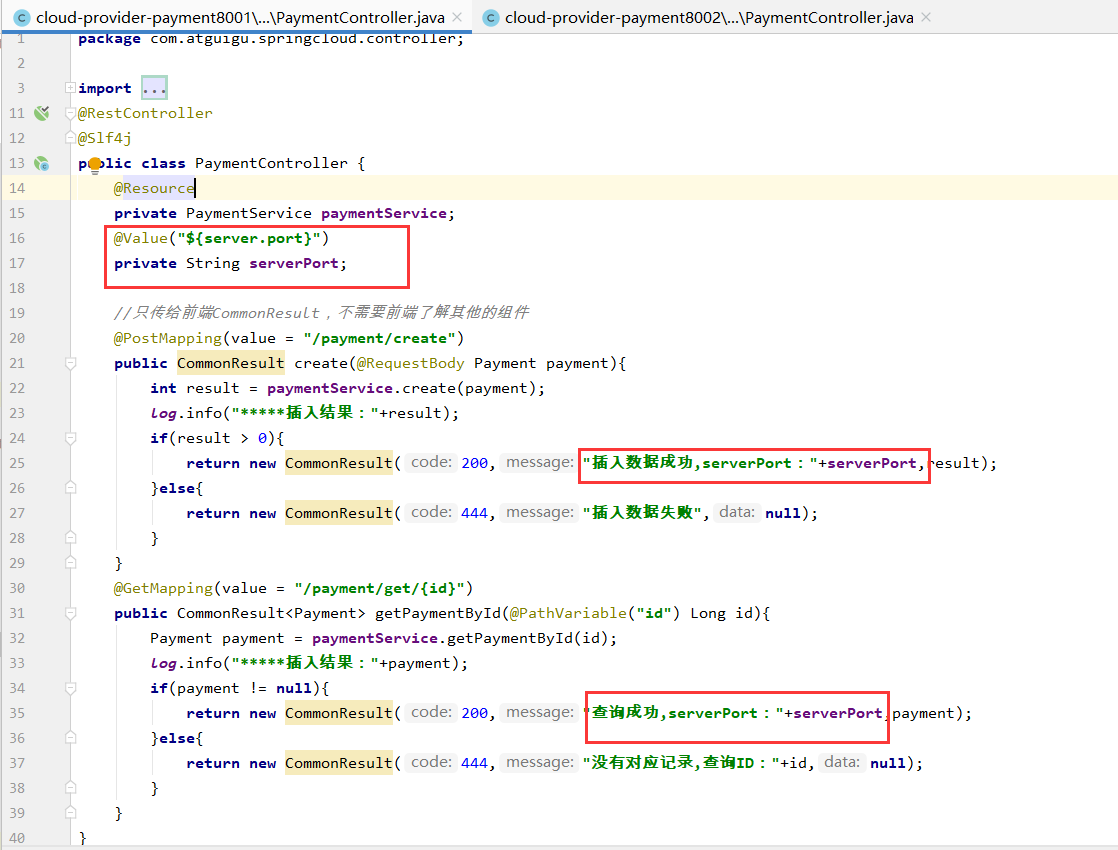1118x850 pixels.
Task: Close the cloud-provider-payment8001 PaymentController tab
Action: click(457, 18)
